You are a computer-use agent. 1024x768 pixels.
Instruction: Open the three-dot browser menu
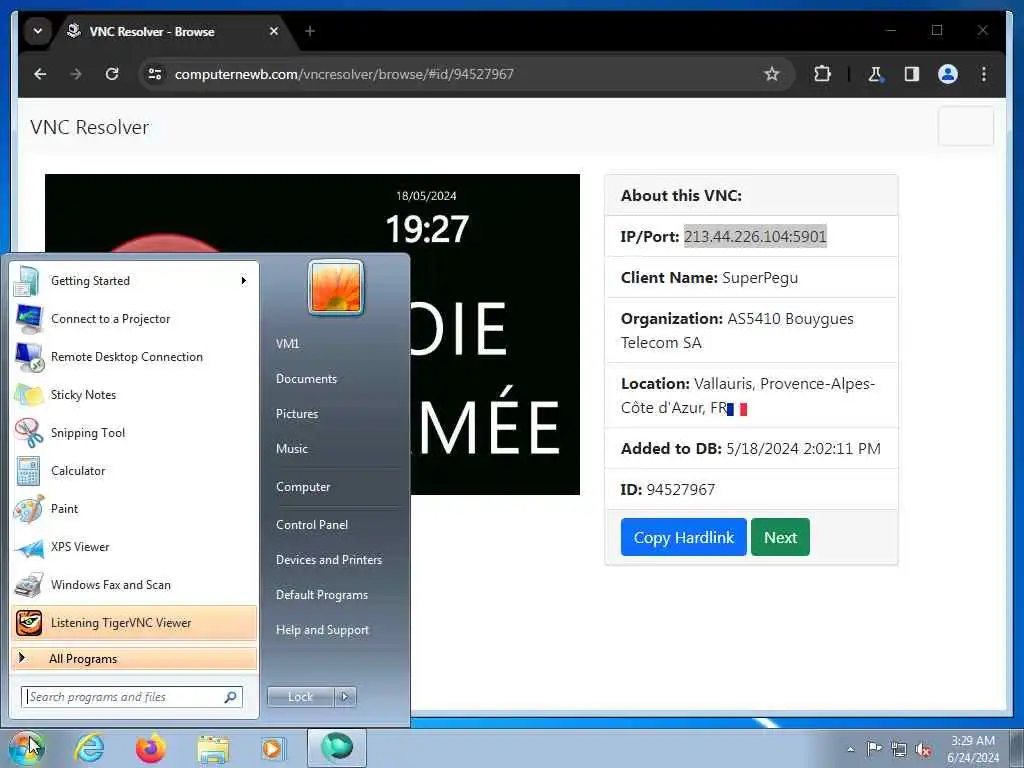pyautogui.click(x=984, y=74)
